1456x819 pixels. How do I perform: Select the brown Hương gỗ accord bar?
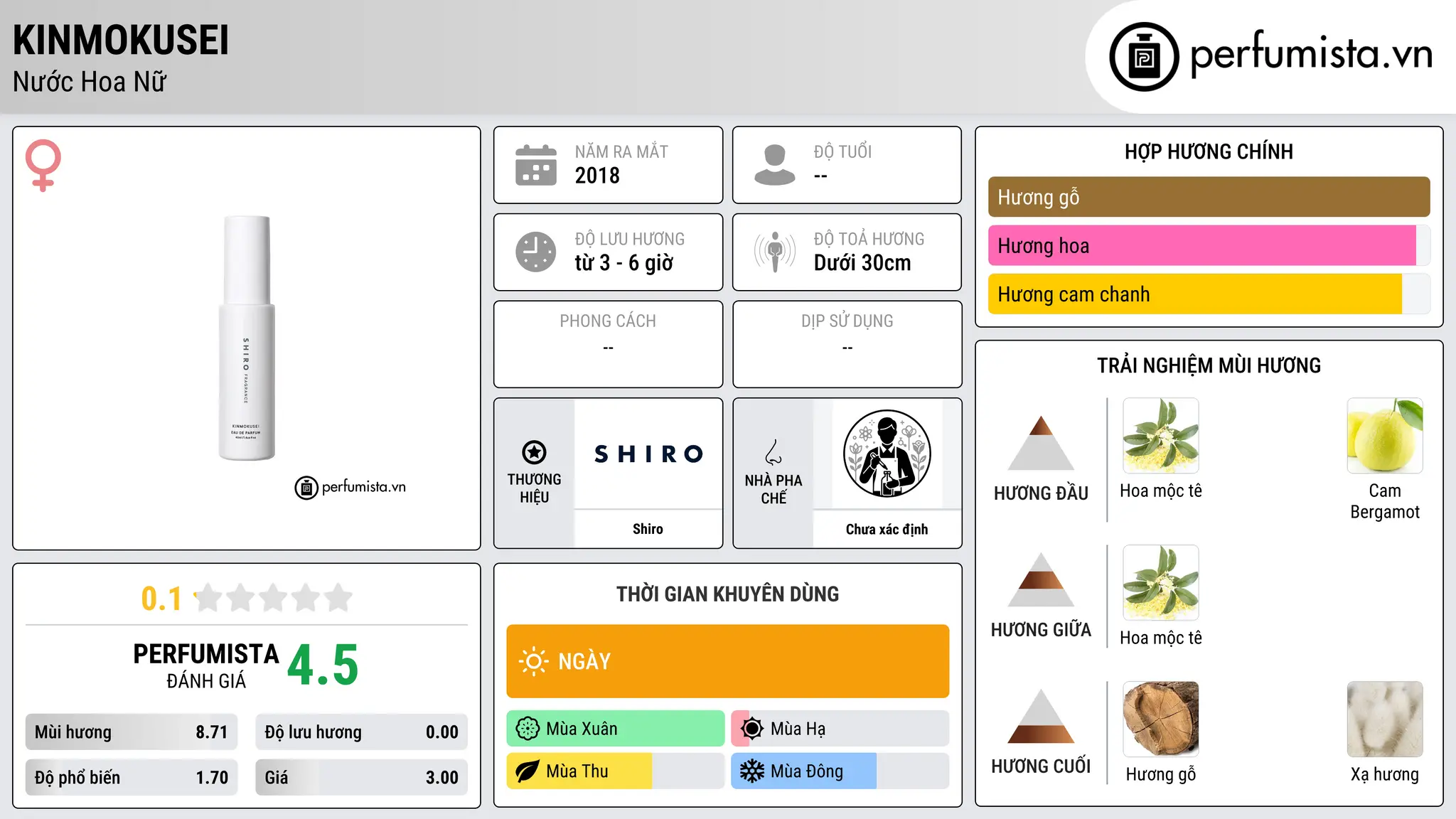pyautogui.click(x=1209, y=197)
